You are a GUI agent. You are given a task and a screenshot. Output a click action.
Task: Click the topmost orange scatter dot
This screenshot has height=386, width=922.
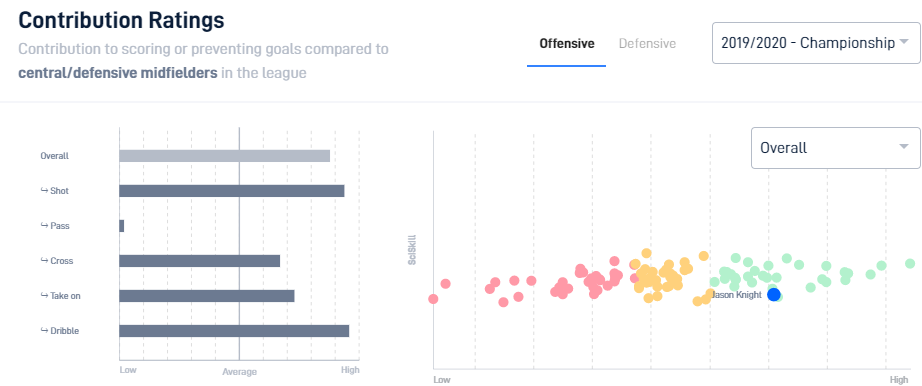pos(646,253)
